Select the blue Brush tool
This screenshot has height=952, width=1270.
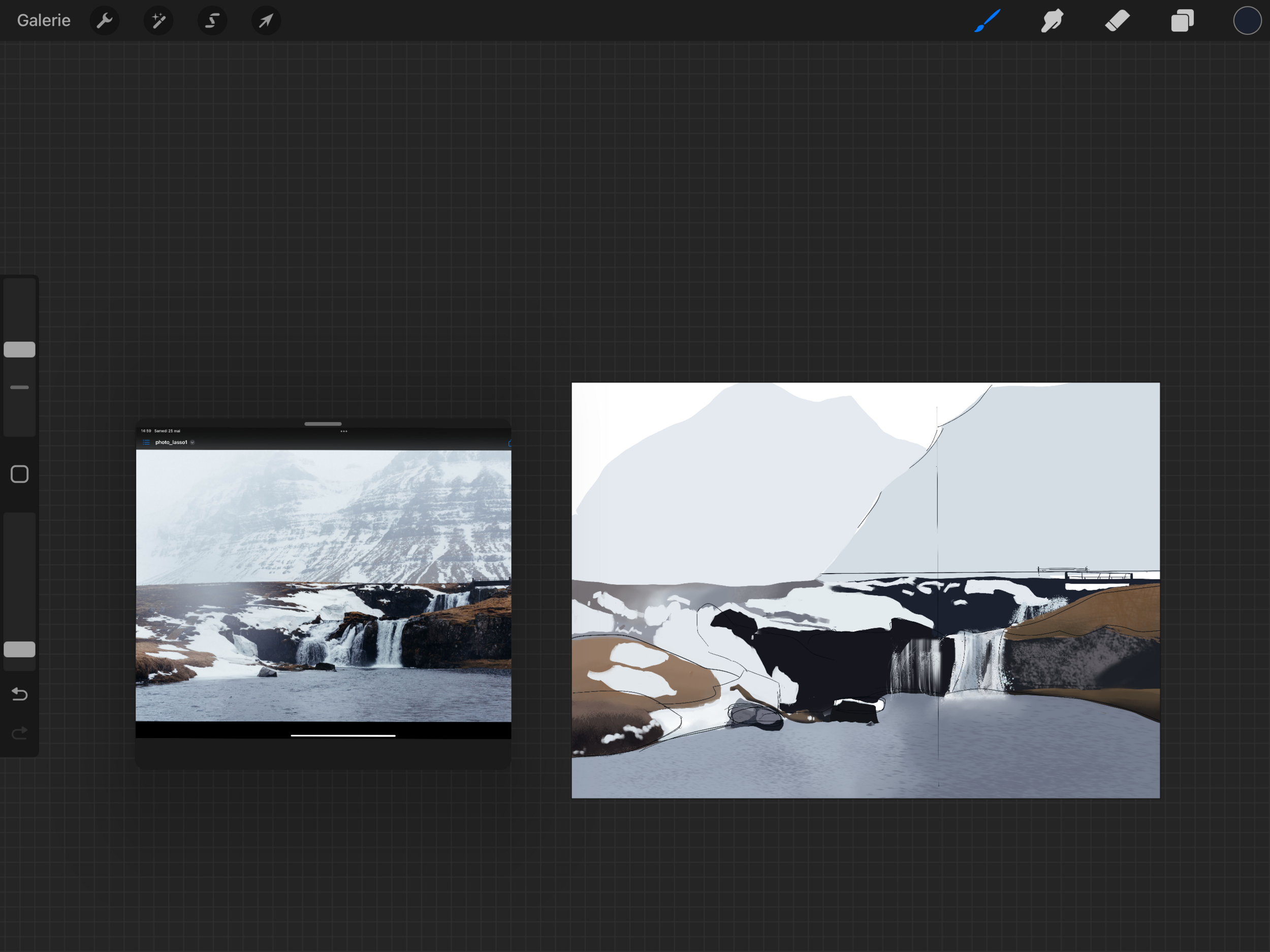pos(988,21)
